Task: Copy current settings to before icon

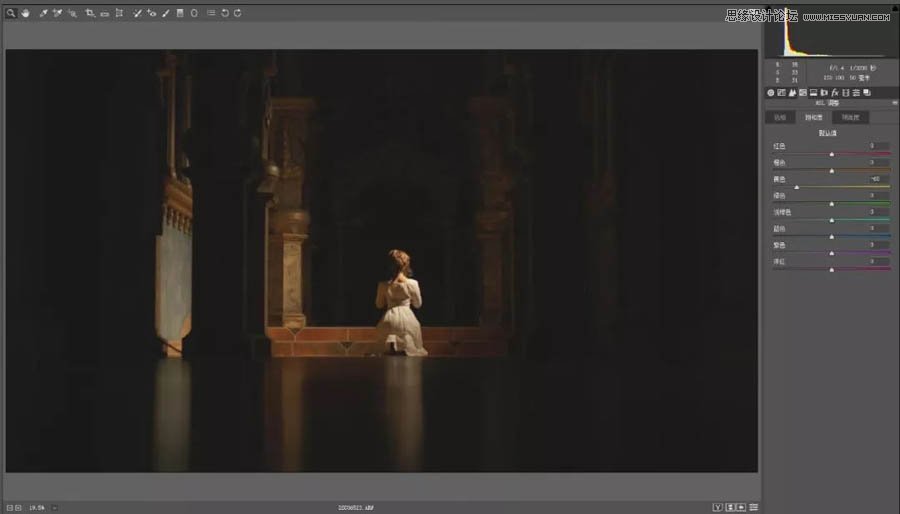Action: coord(741,507)
